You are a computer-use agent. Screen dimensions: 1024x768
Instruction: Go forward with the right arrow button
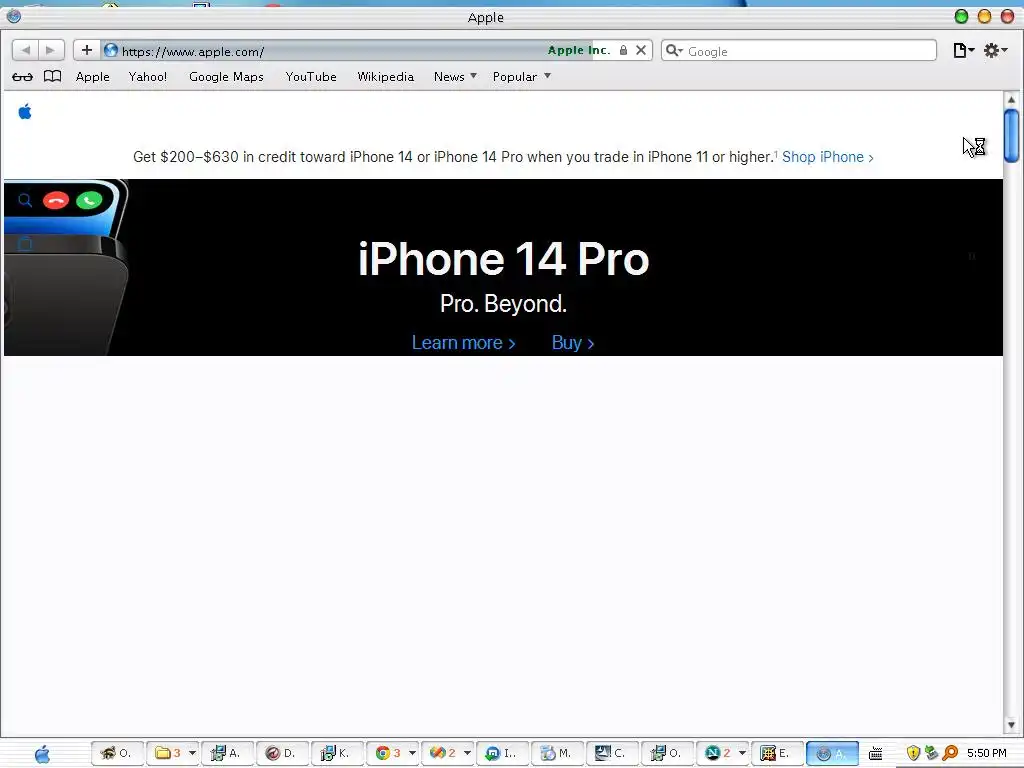[x=51, y=50]
